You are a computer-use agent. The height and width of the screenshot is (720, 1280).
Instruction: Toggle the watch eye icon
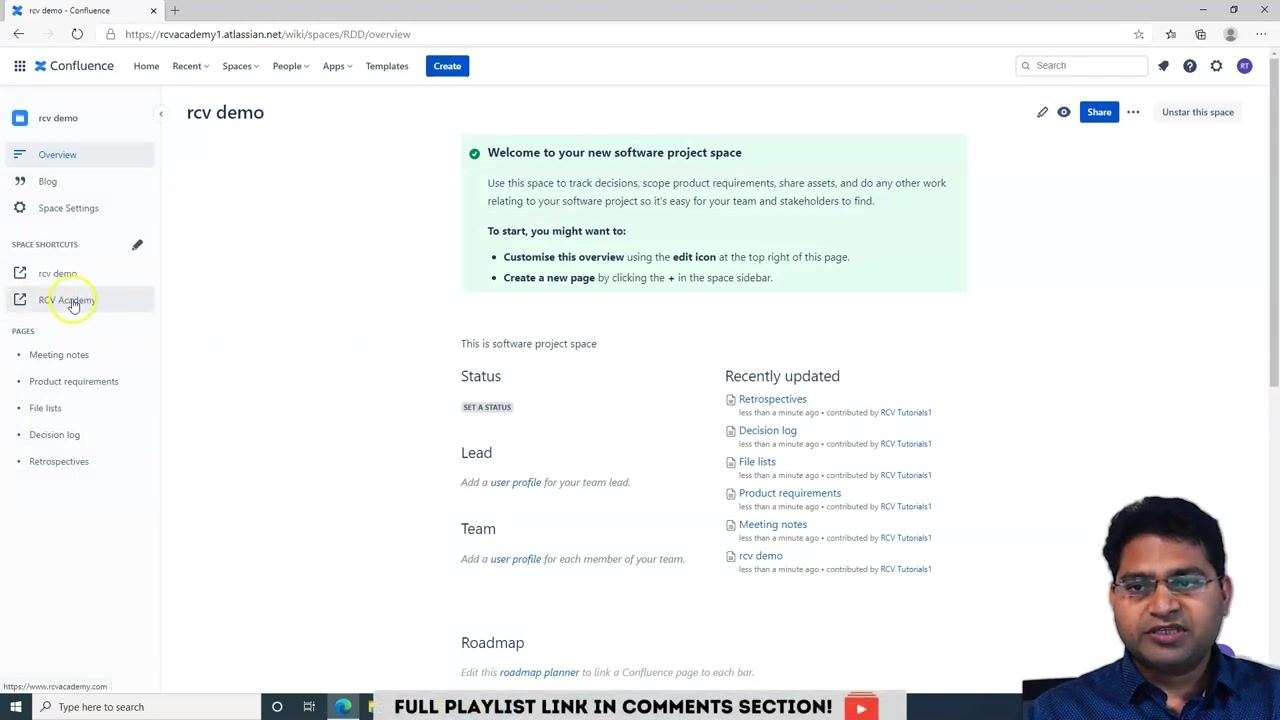point(1064,112)
